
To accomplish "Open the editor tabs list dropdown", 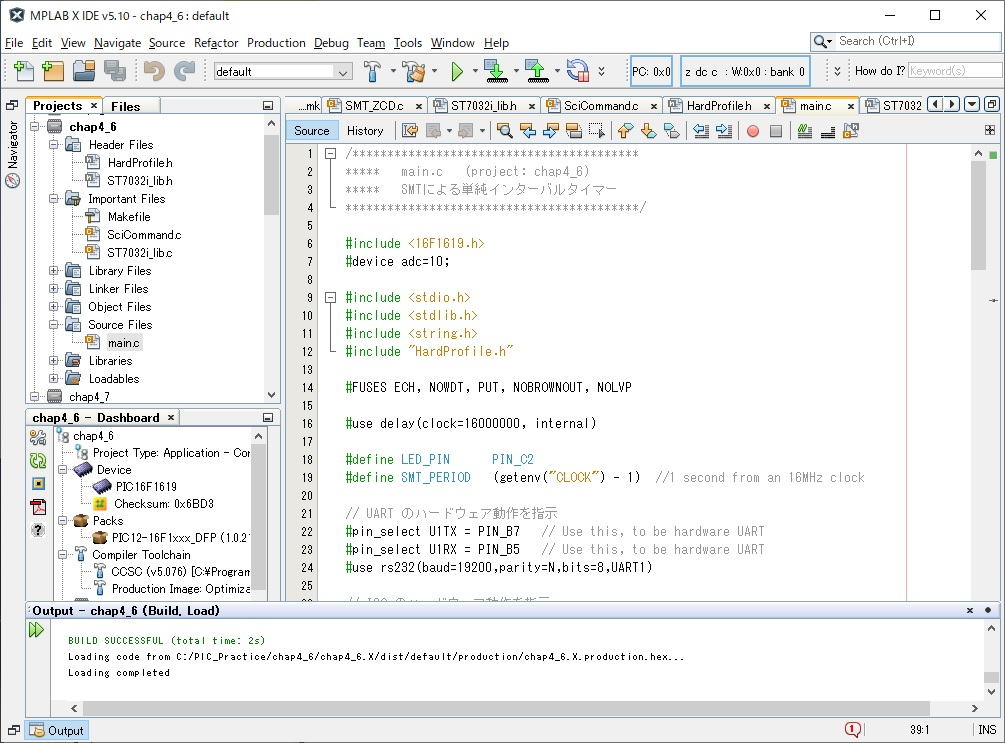I will pyautogui.click(x=972, y=104).
